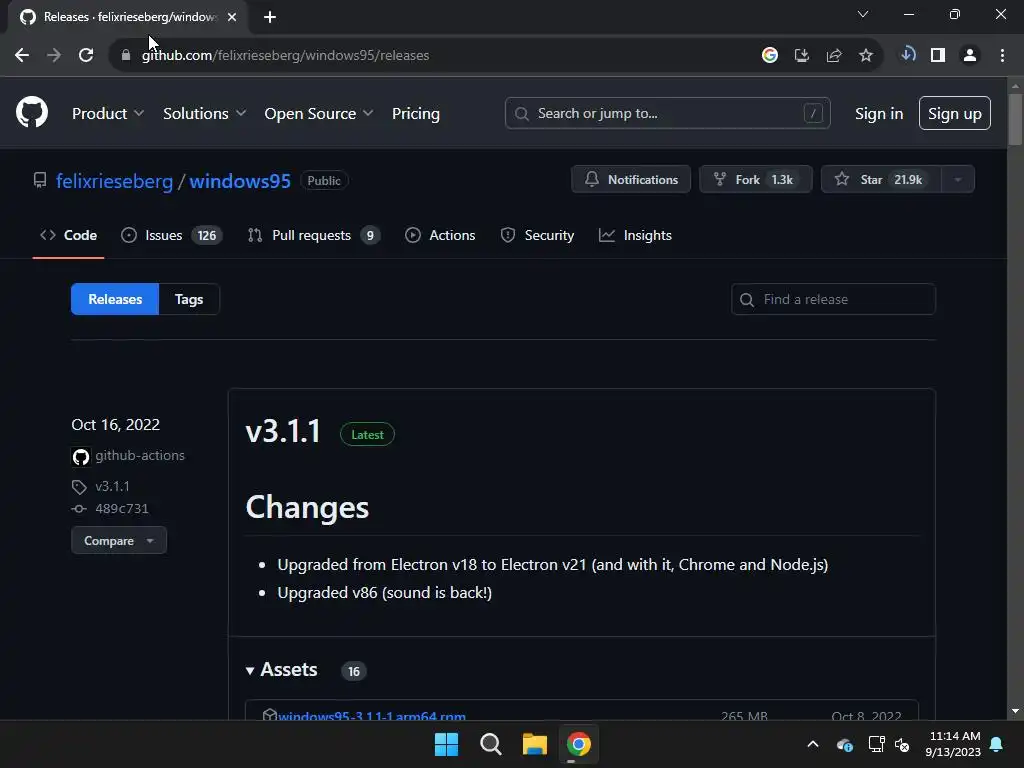
Task: Click the forward navigation arrow
Action: [x=54, y=56]
